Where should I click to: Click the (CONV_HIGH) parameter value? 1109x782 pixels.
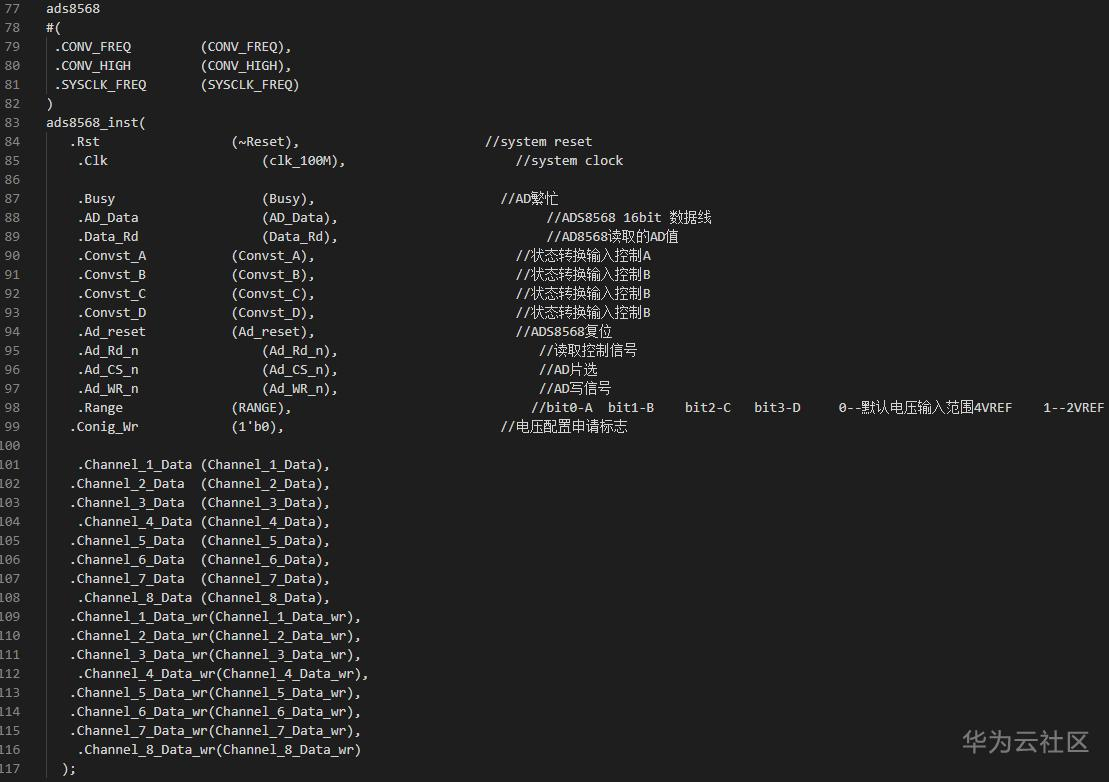coord(245,66)
